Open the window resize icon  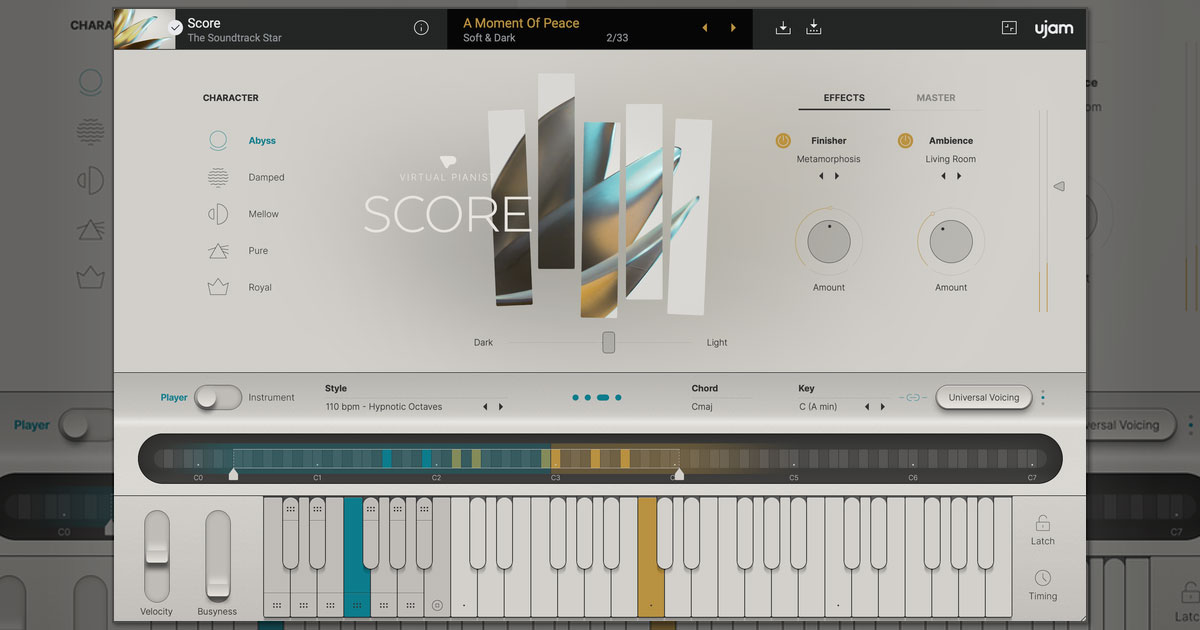pyautogui.click(x=1009, y=28)
